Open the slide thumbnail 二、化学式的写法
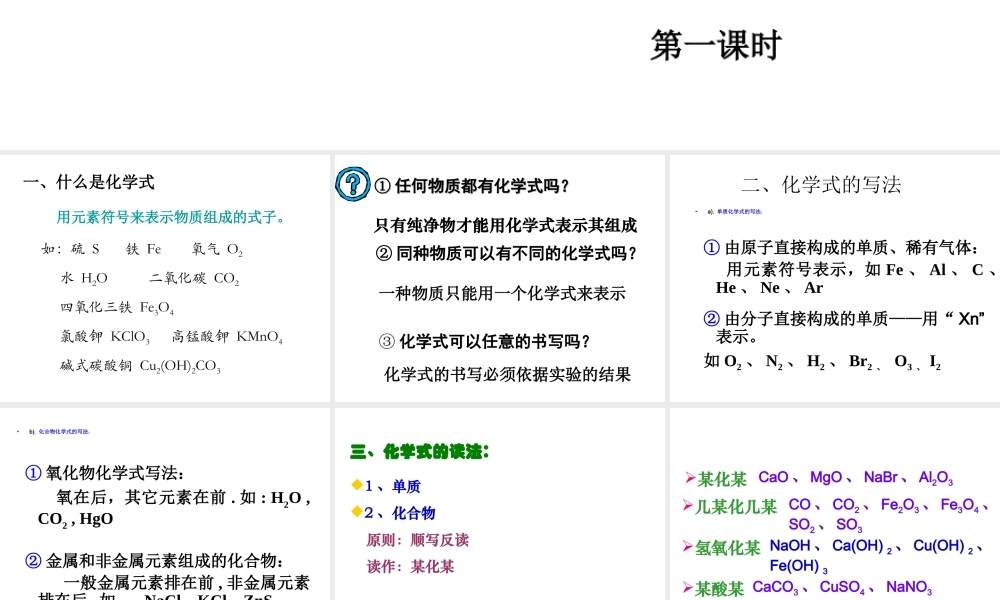The height and width of the screenshot is (600, 1000). (835, 278)
